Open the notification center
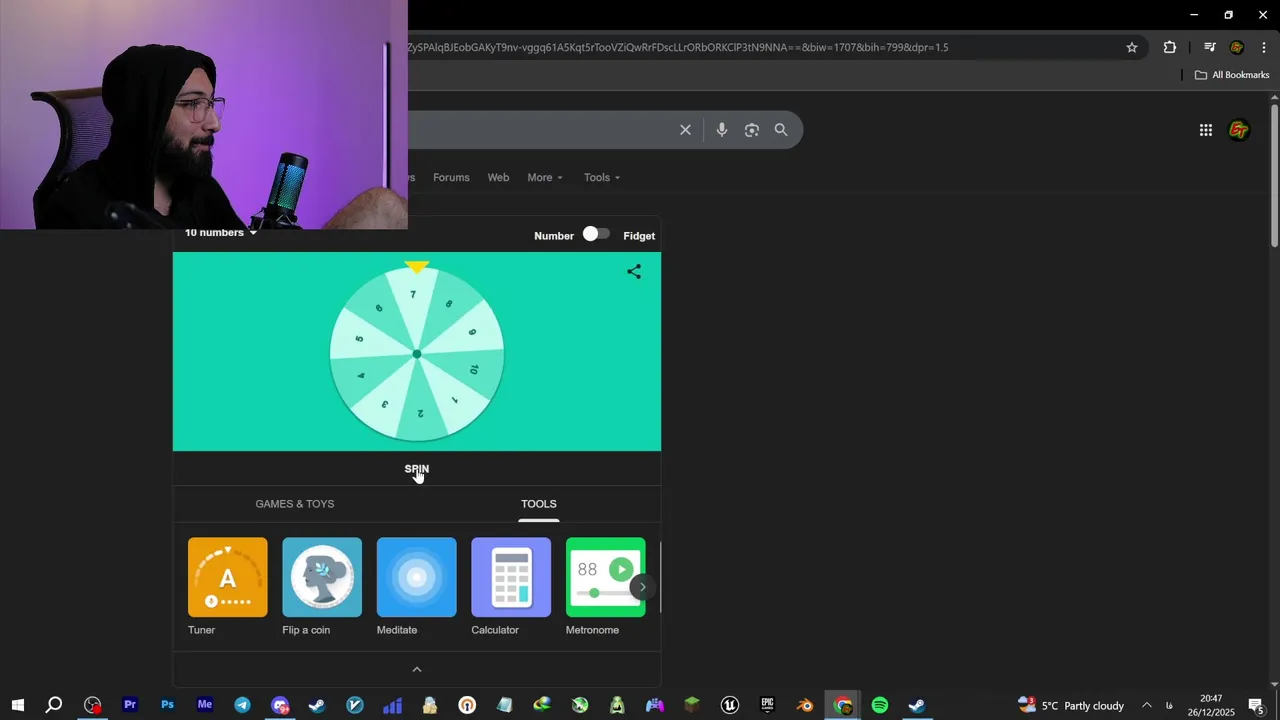Screen dimensions: 1280x720 point(1256,706)
